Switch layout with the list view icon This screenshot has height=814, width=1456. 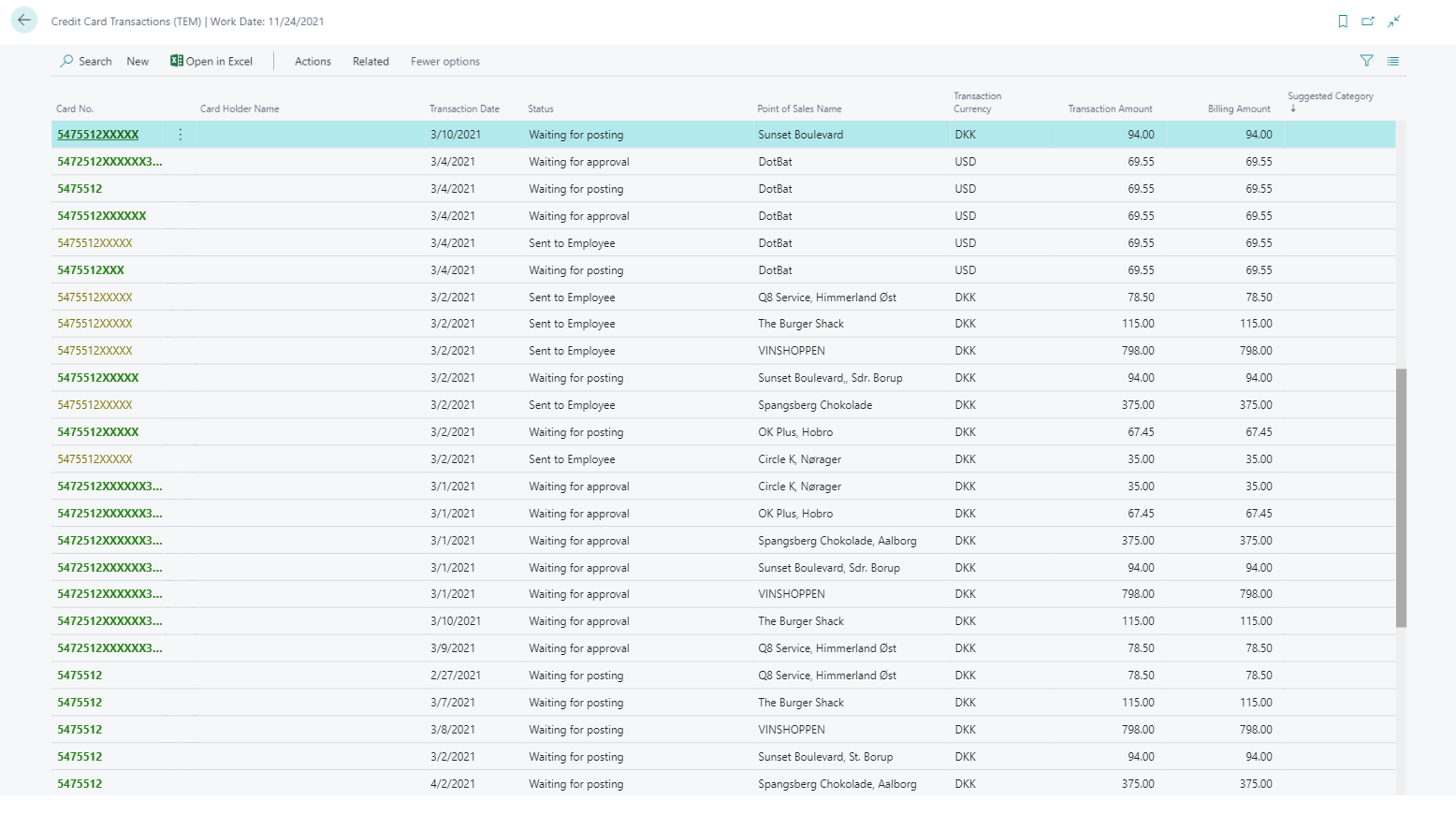pos(1393,61)
